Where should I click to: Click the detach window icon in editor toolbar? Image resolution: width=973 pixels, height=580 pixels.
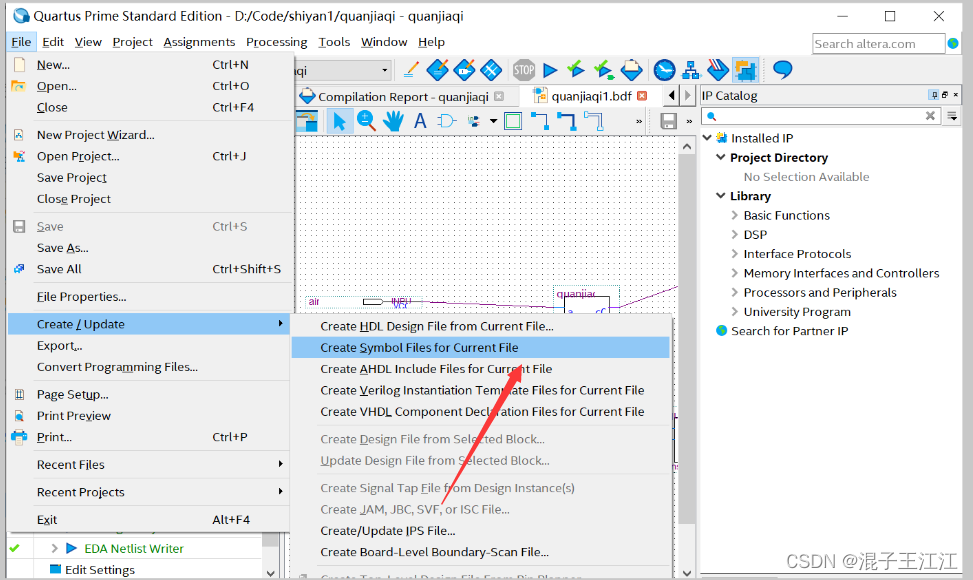coord(307,121)
